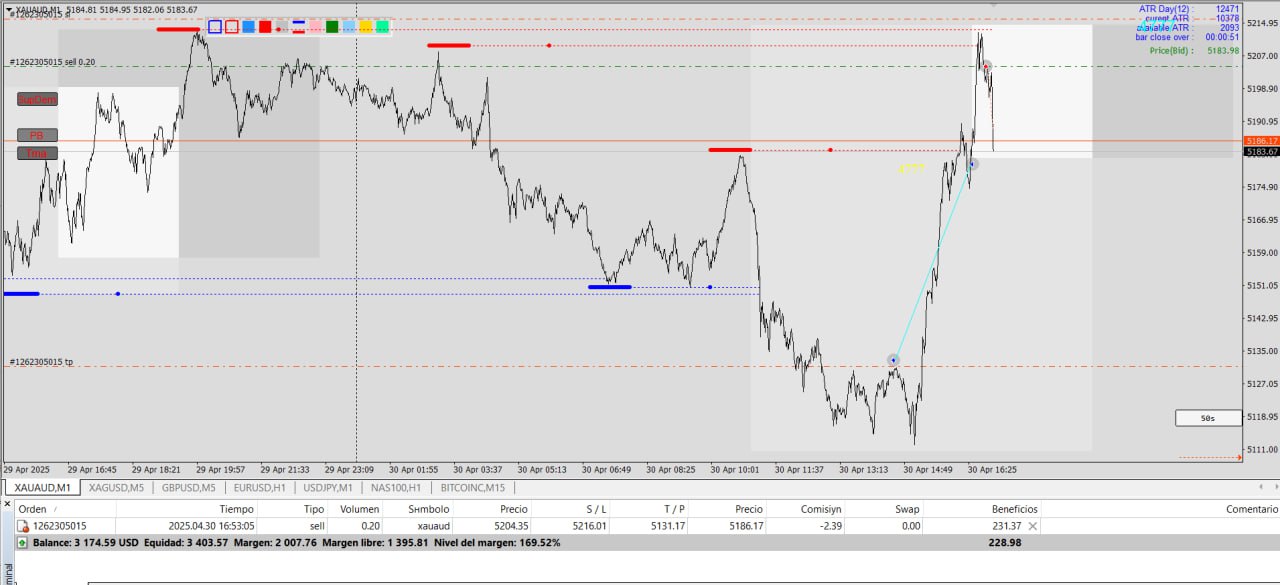Select the red outlined rectangle tool
This screenshot has height=585, width=1280.
pyautogui.click(x=232, y=27)
